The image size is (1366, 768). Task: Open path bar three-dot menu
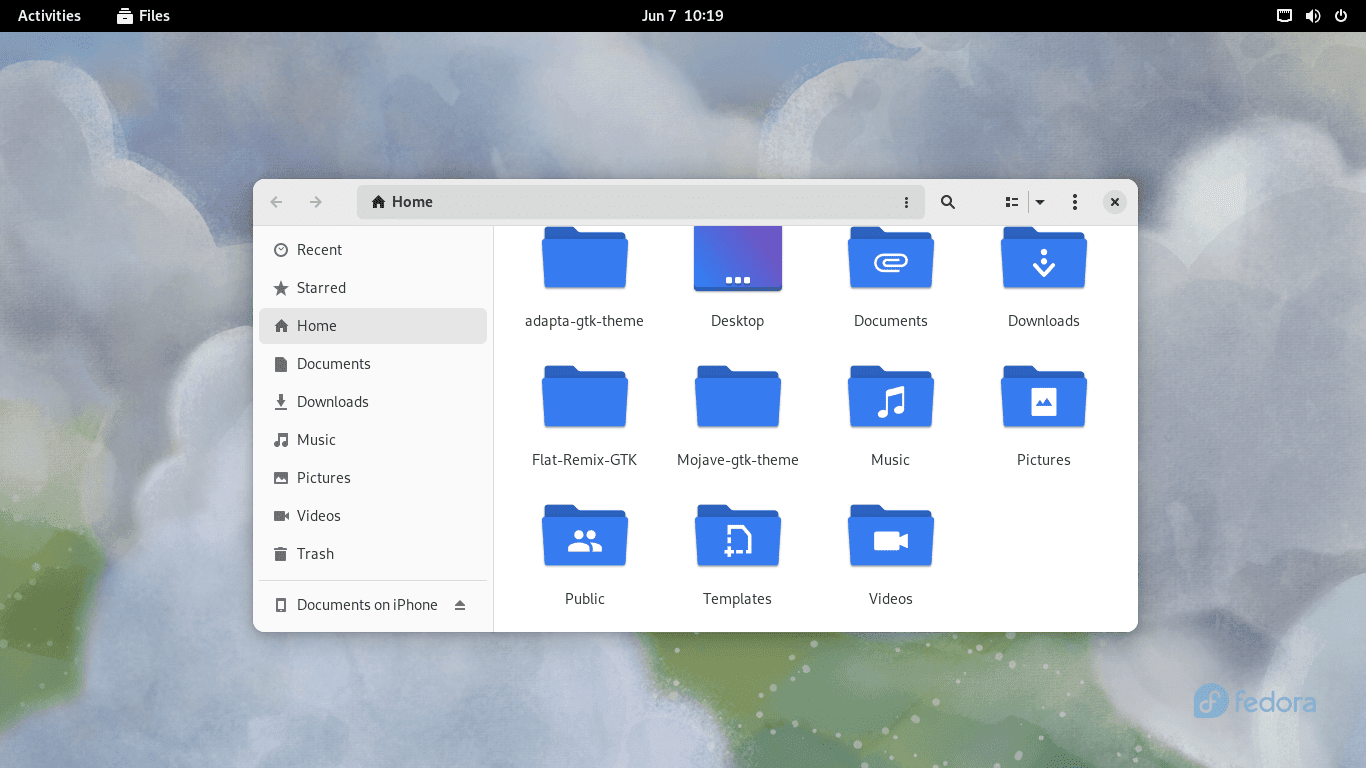coord(907,202)
